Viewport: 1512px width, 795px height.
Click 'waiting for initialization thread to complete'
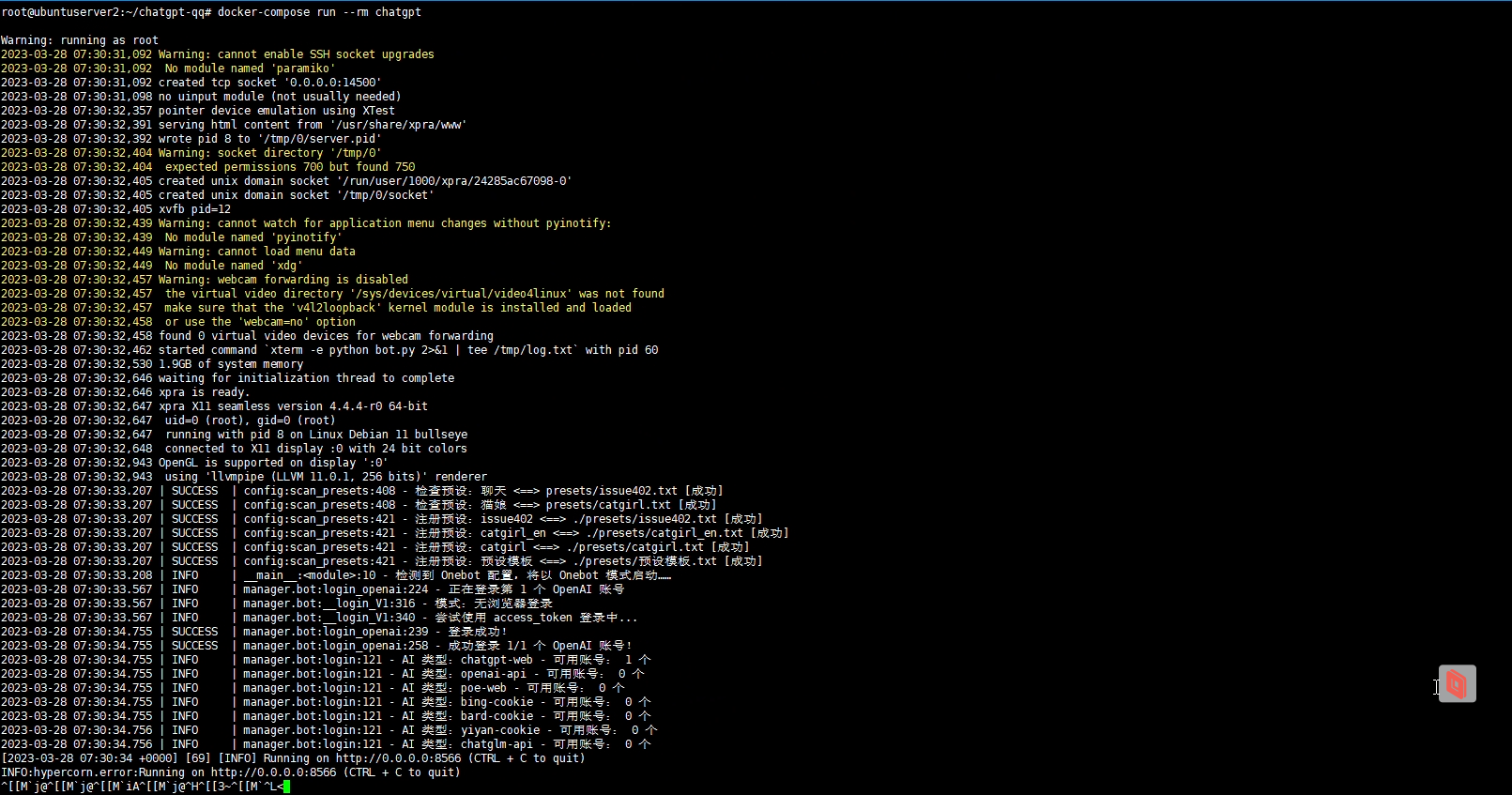point(306,378)
